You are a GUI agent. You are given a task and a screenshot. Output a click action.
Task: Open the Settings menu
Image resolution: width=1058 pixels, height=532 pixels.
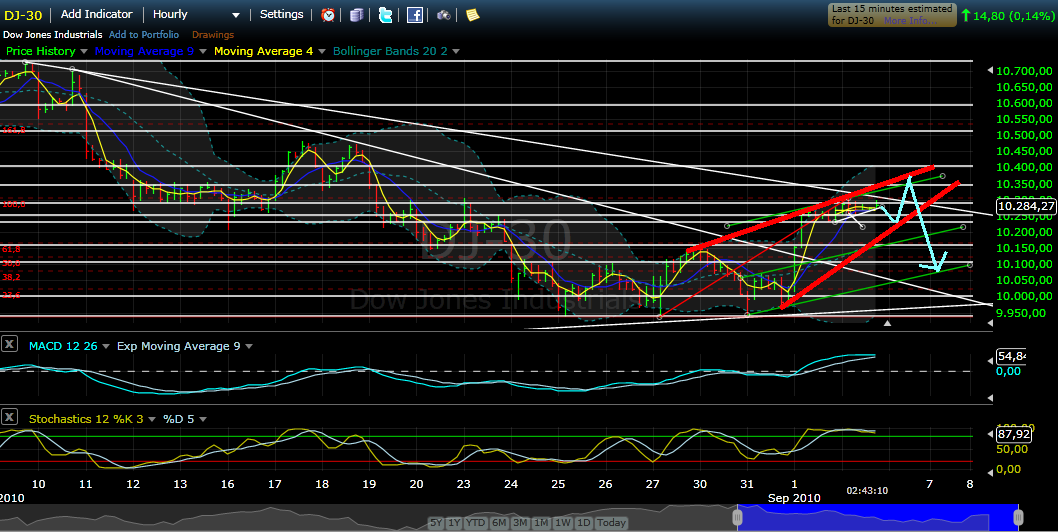click(281, 14)
